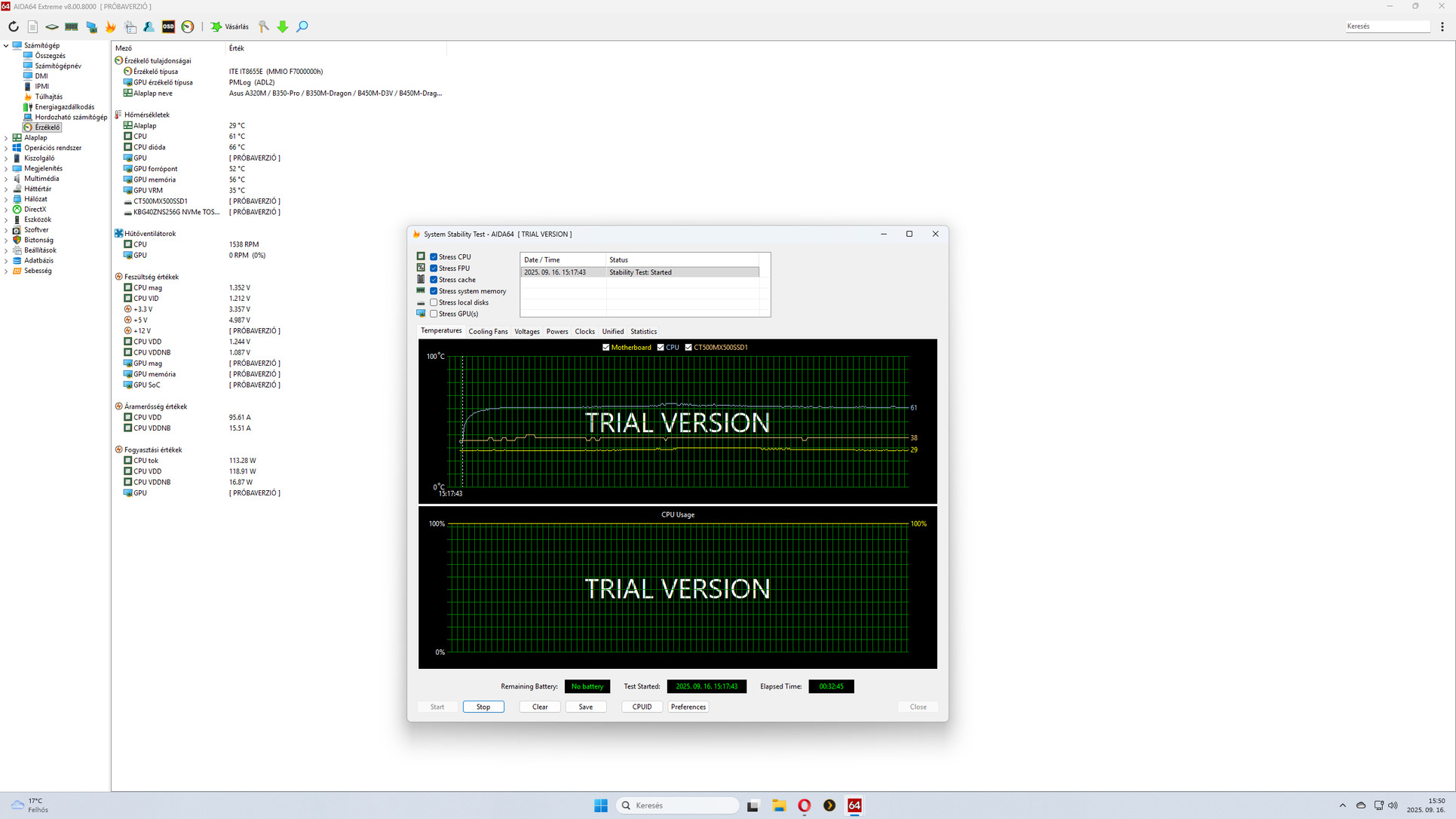Collapse the Számítógép tree node
The image size is (1456, 819).
(x=6, y=46)
